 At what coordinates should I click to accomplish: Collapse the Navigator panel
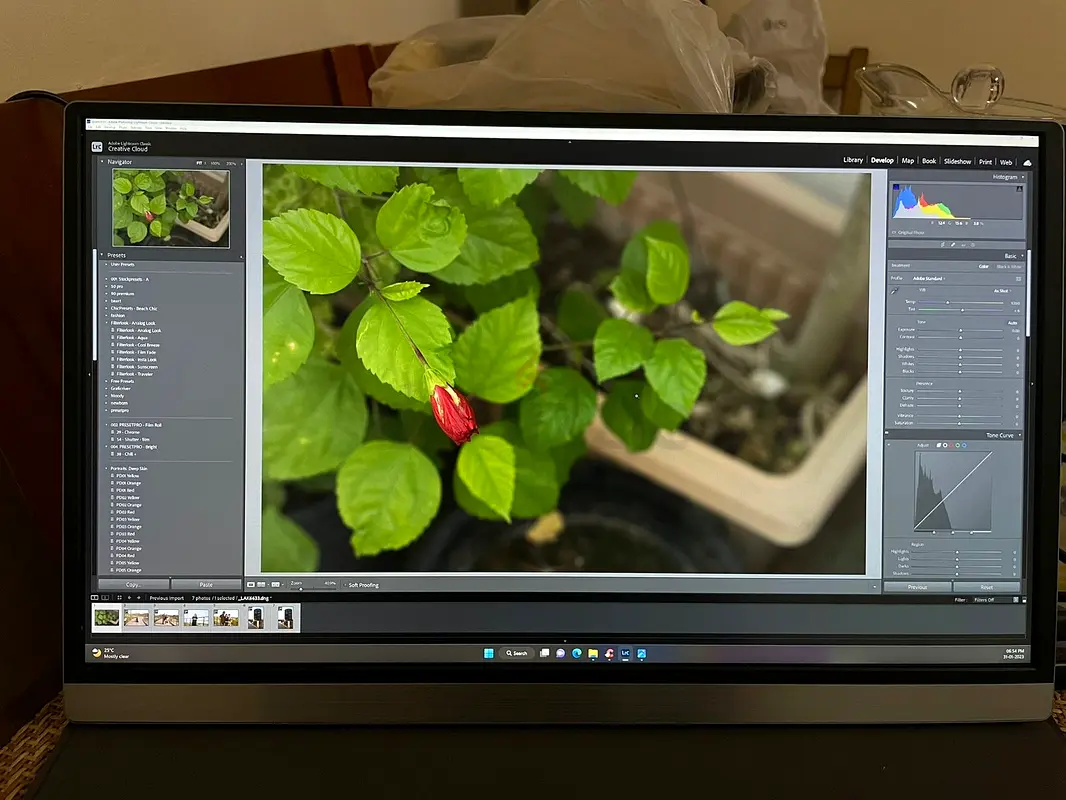101,161
